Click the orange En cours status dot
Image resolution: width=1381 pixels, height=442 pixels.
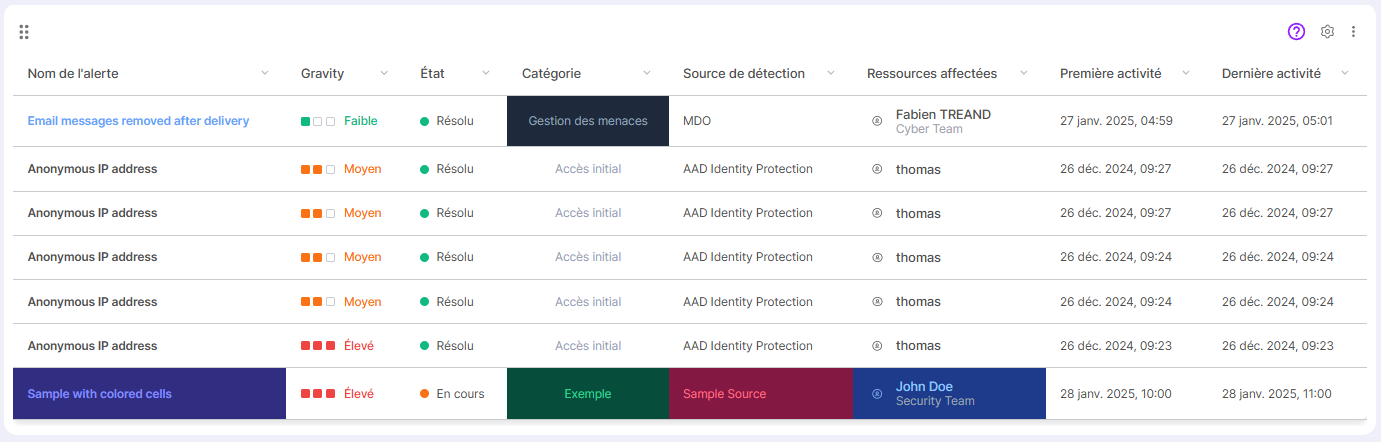[x=424, y=394]
